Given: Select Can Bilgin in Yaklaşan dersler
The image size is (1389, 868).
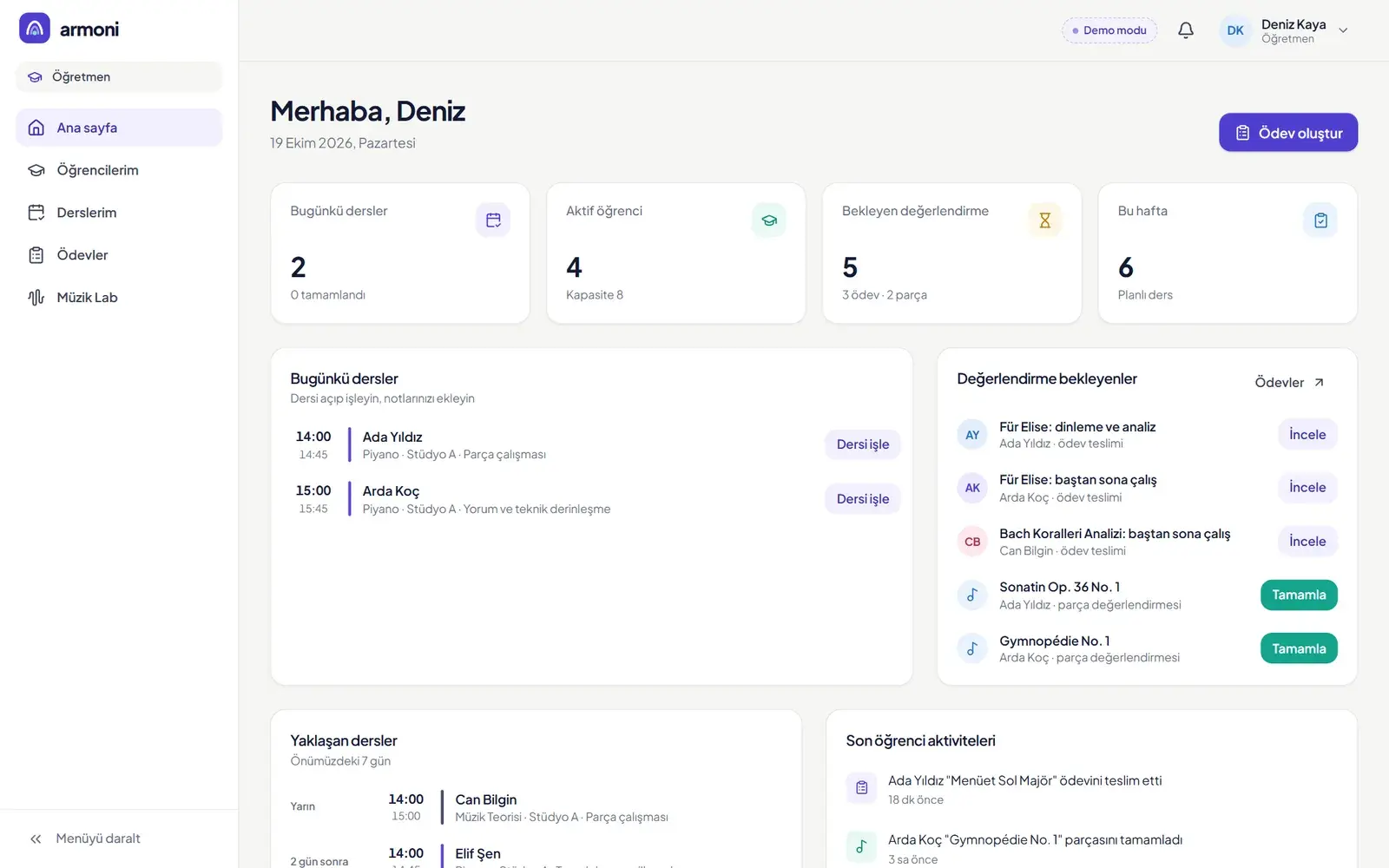Looking at the screenshot, I should (485, 799).
